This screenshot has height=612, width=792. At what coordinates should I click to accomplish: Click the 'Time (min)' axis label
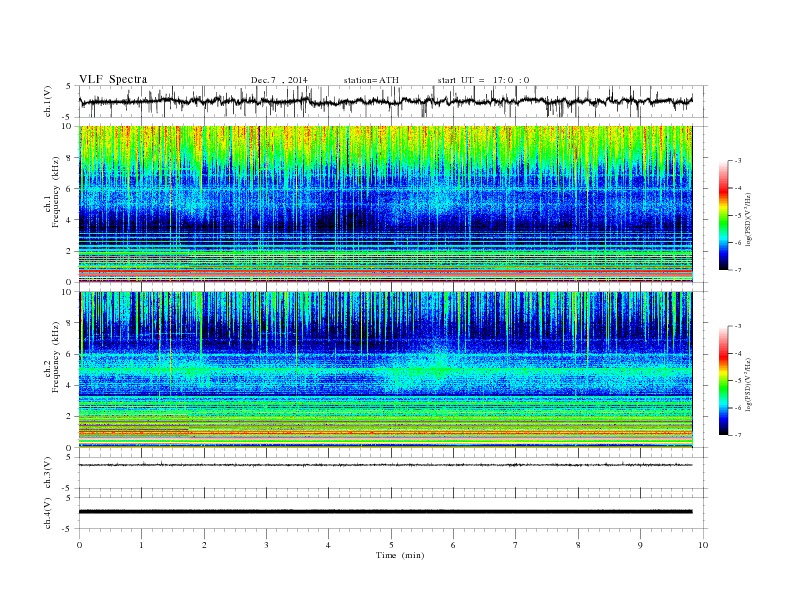(400, 555)
